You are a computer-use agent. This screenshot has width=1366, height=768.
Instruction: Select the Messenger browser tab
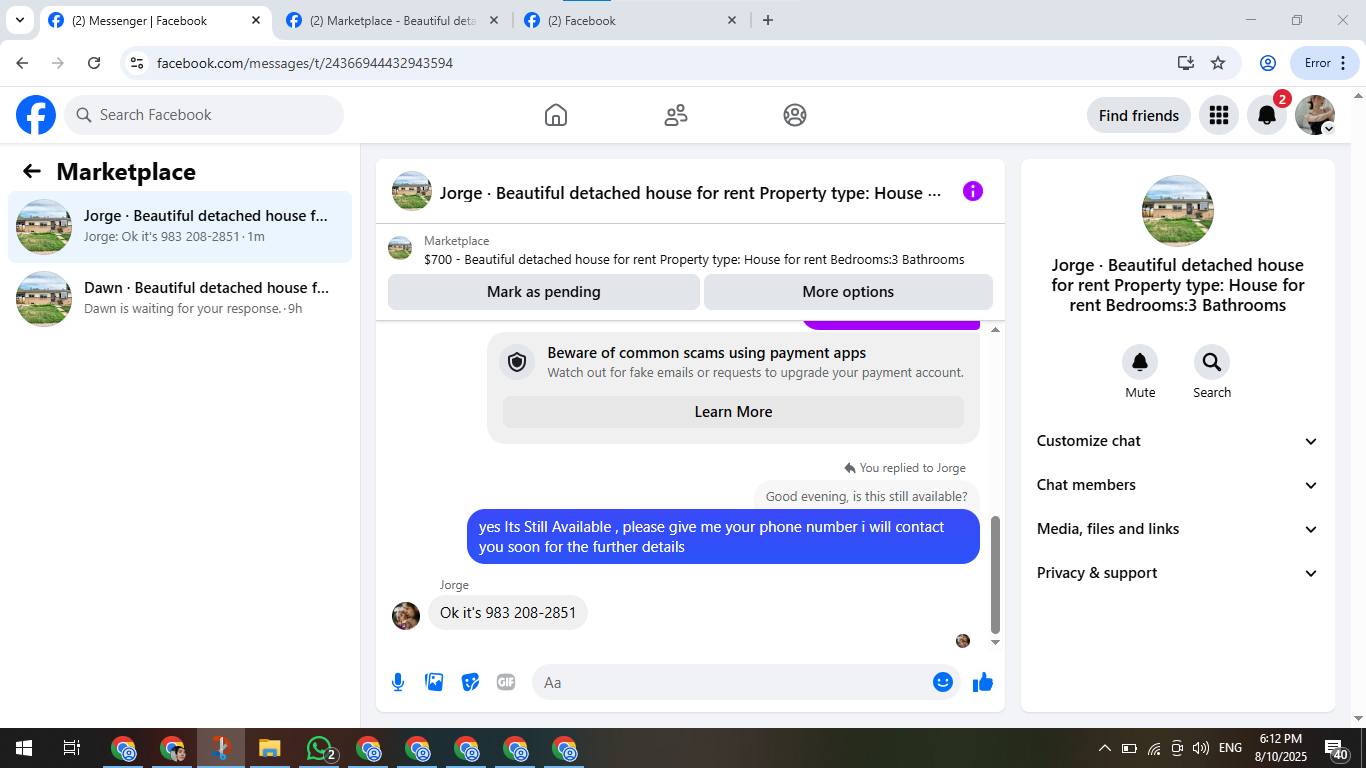[156, 20]
